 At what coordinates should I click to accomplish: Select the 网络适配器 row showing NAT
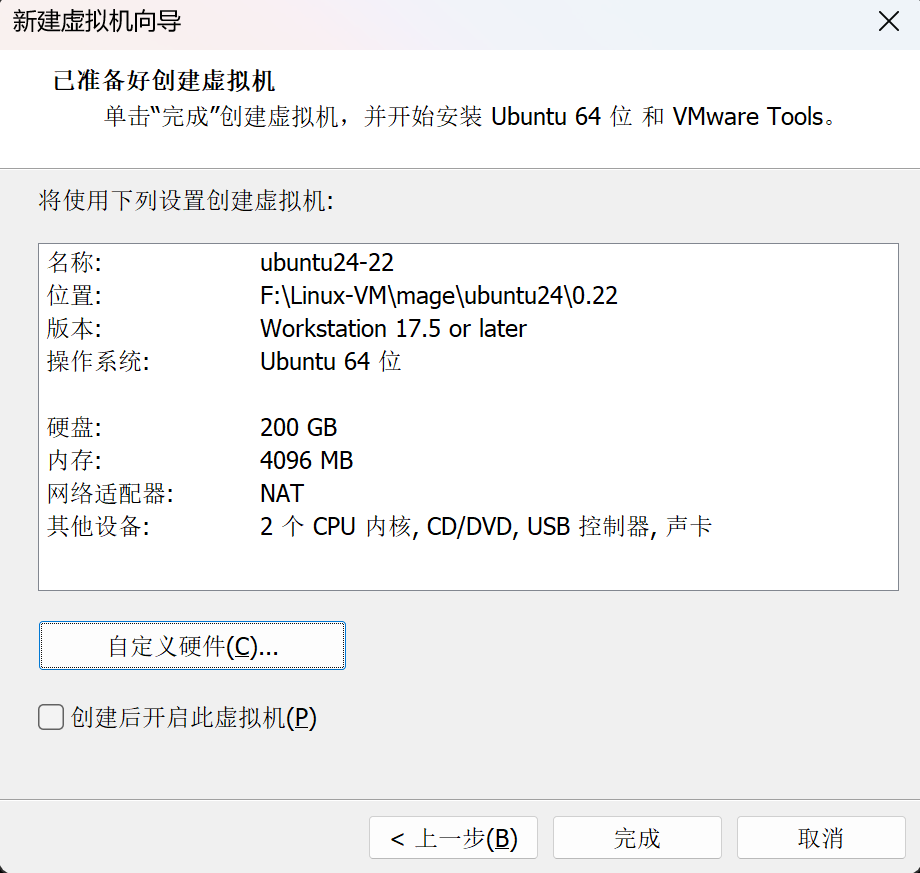(x=280, y=493)
